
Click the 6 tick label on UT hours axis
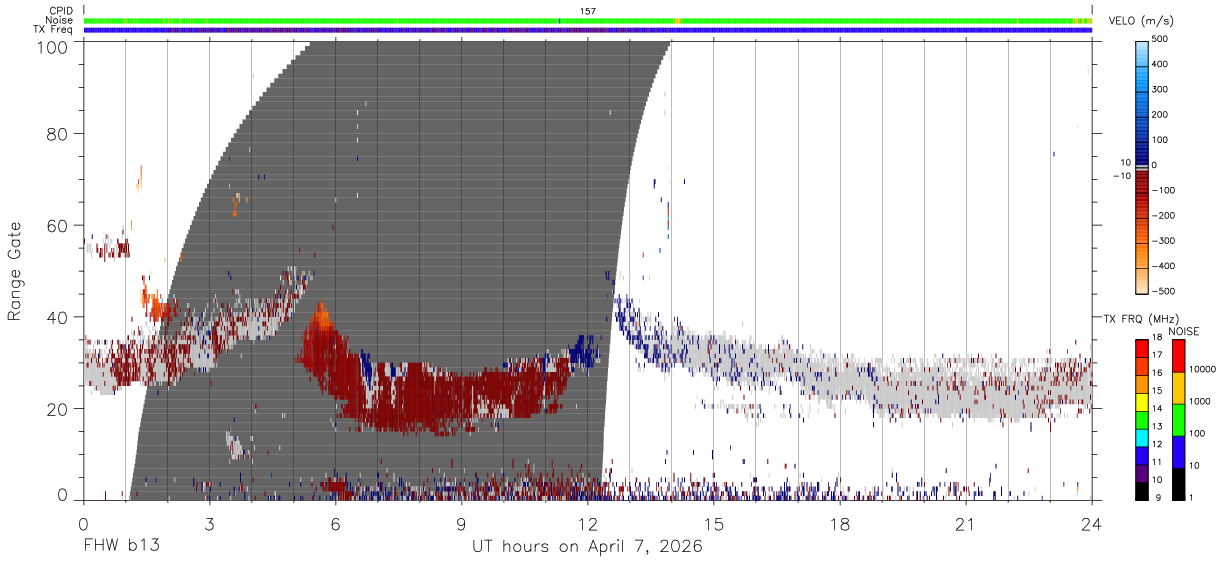tap(336, 524)
